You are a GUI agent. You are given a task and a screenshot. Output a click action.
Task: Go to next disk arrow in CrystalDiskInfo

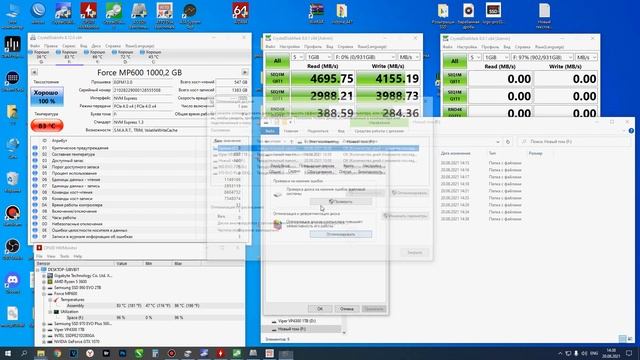pyautogui.click(x=244, y=72)
